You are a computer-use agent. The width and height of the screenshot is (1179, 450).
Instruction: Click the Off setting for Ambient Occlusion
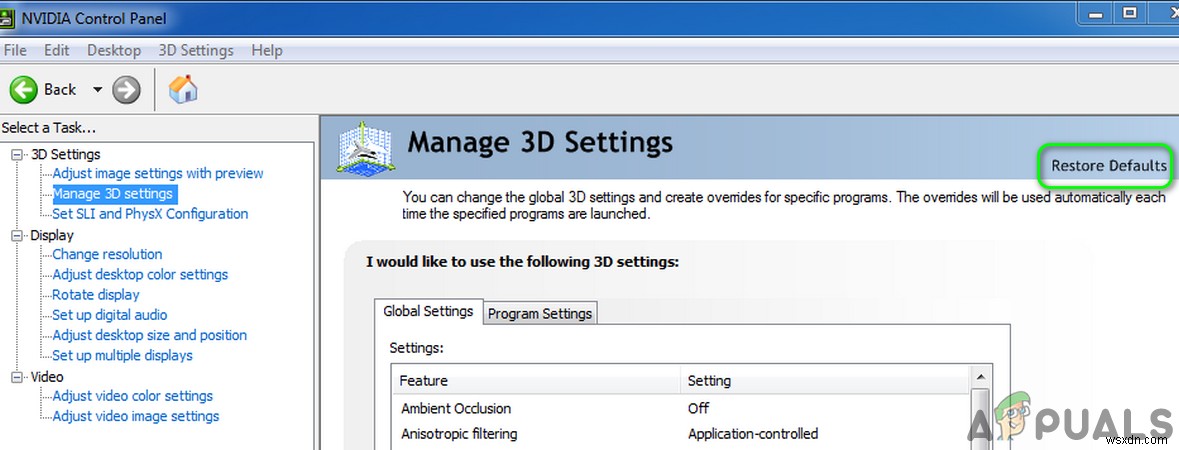pyautogui.click(x=699, y=409)
